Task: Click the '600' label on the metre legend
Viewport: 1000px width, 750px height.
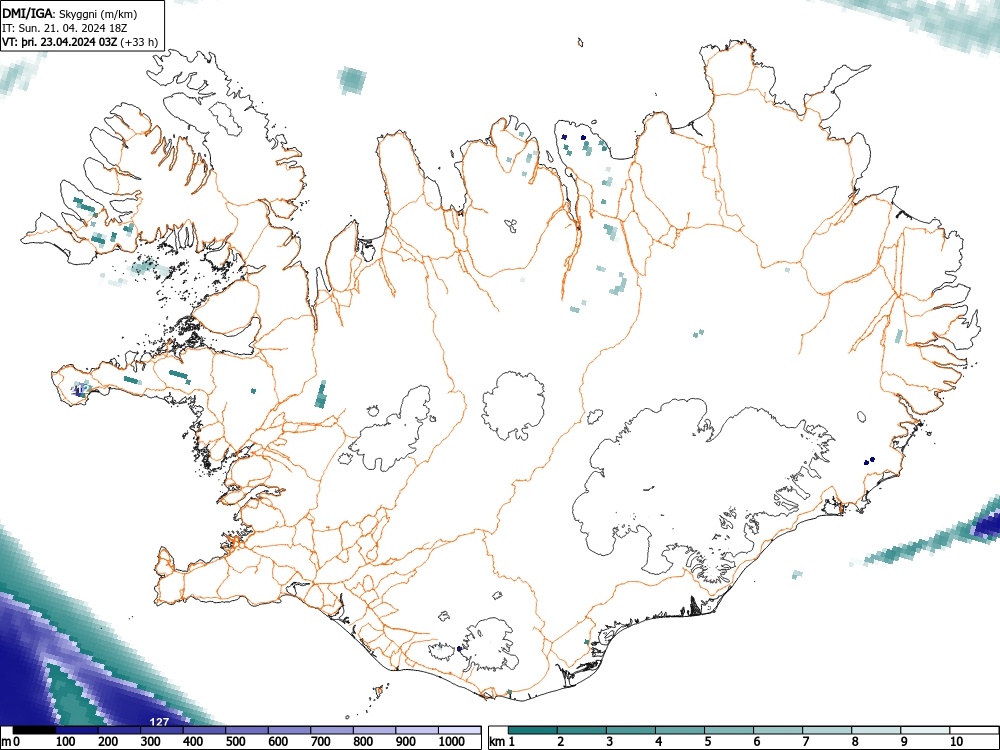Action: (x=278, y=742)
